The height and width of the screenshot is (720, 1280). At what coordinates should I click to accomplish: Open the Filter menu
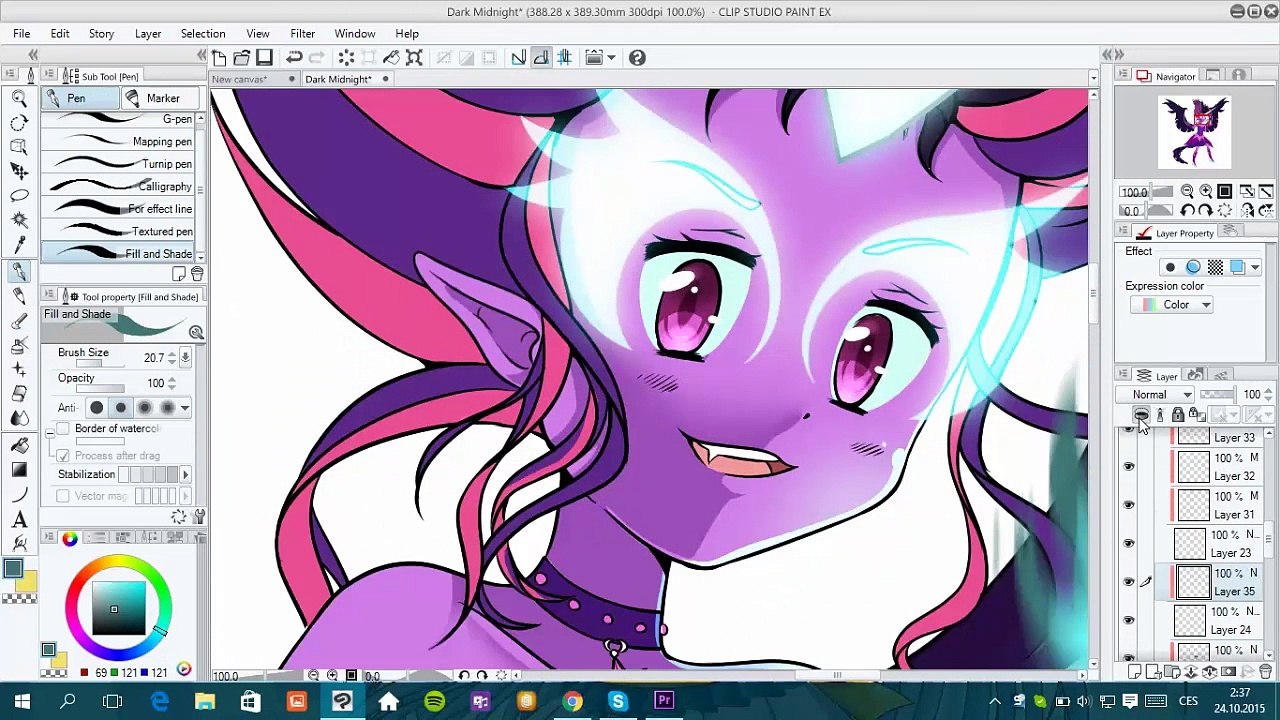[x=302, y=33]
